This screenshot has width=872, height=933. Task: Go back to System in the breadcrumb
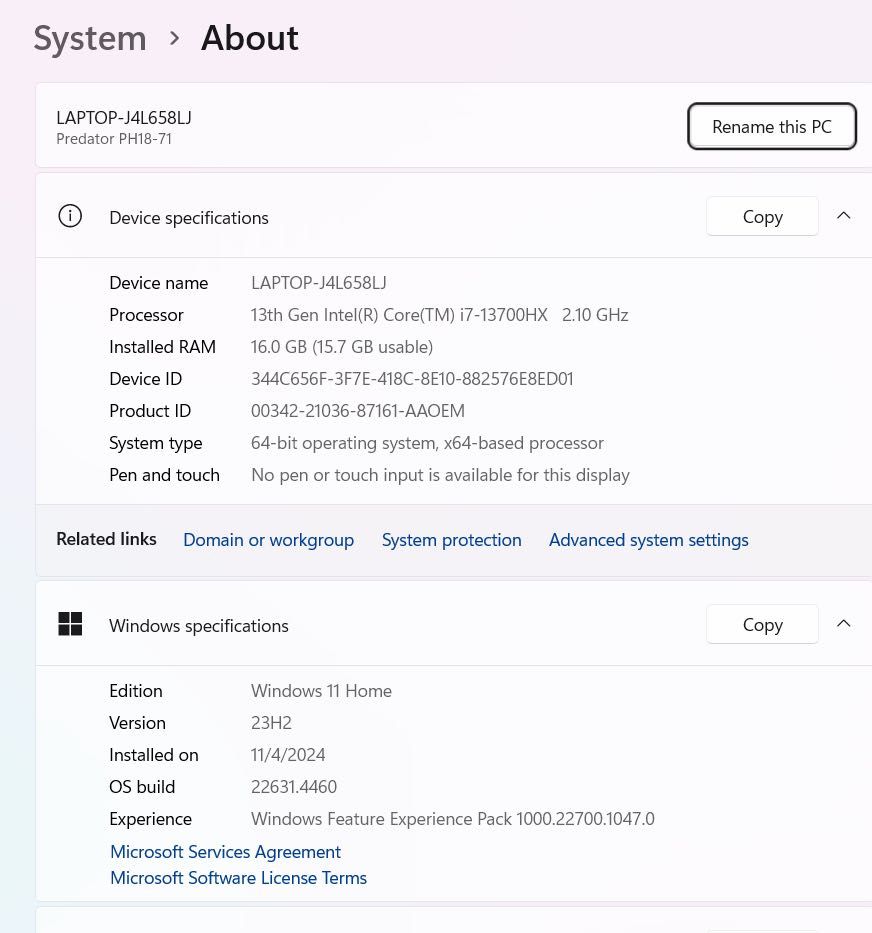[90, 39]
